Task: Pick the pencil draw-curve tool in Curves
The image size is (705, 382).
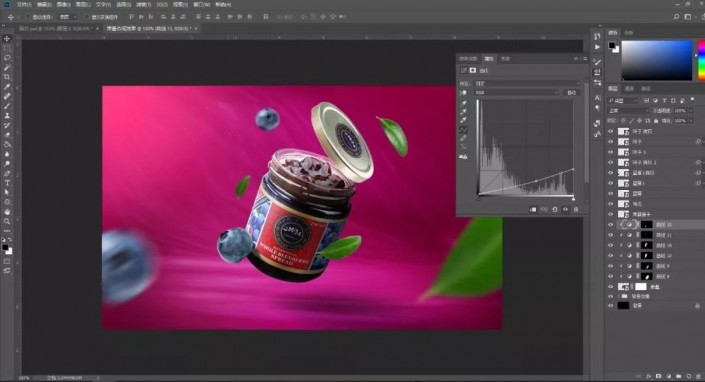Action: [x=463, y=138]
